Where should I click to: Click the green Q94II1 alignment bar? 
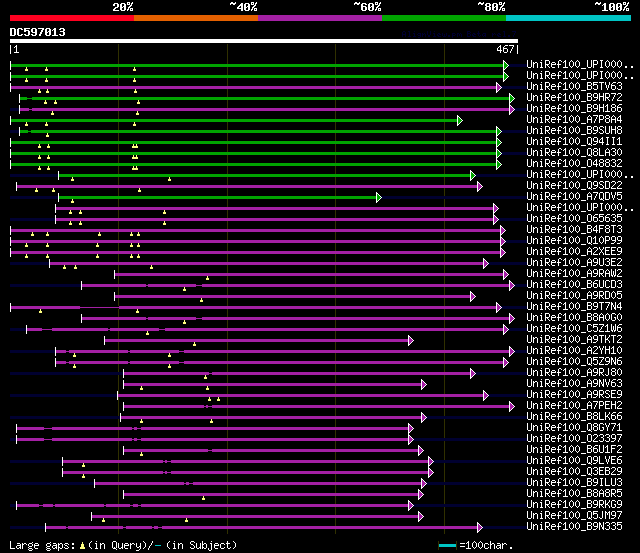(253, 142)
